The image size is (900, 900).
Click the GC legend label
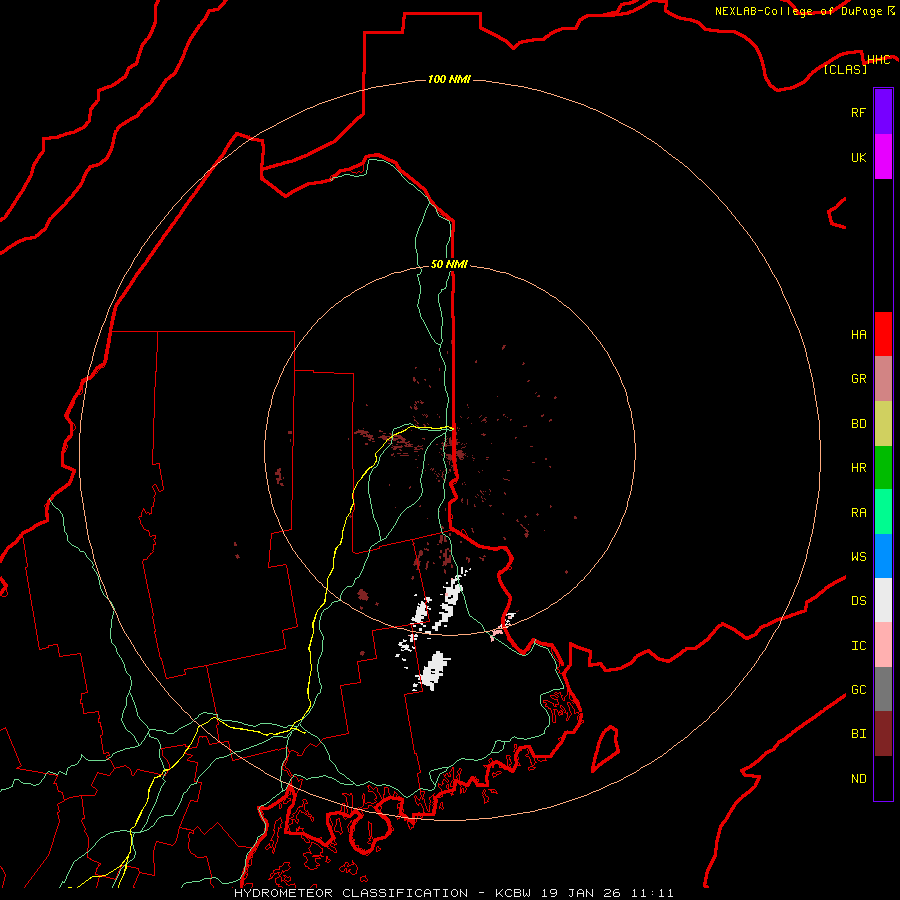click(858, 690)
